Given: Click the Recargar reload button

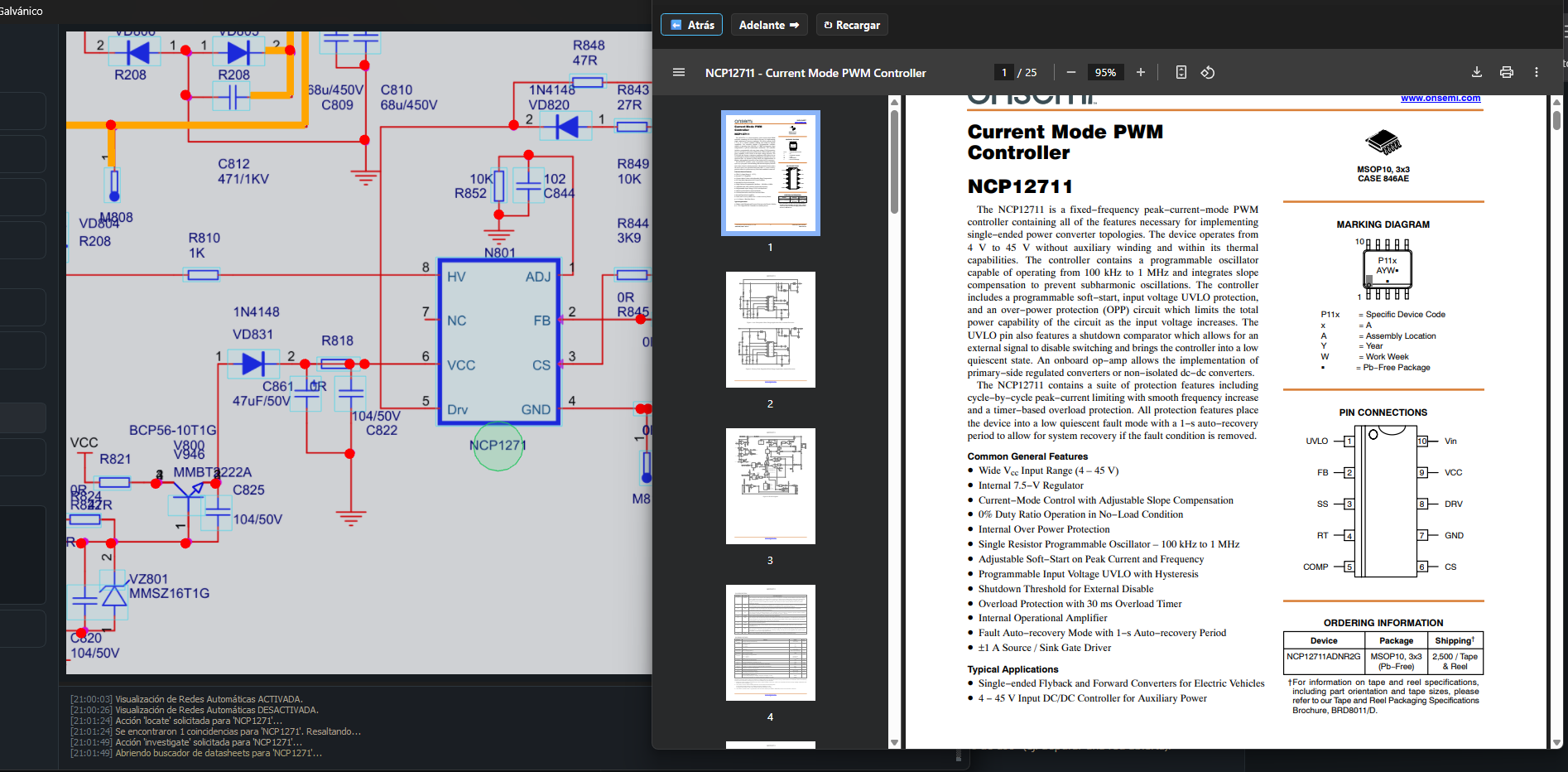Looking at the screenshot, I should tap(851, 25).
